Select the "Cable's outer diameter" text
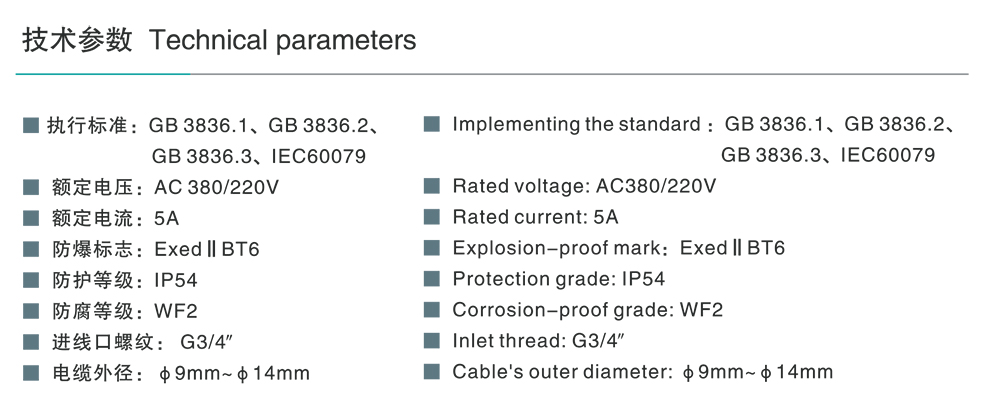1000x416 pixels. click(x=560, y=372)
